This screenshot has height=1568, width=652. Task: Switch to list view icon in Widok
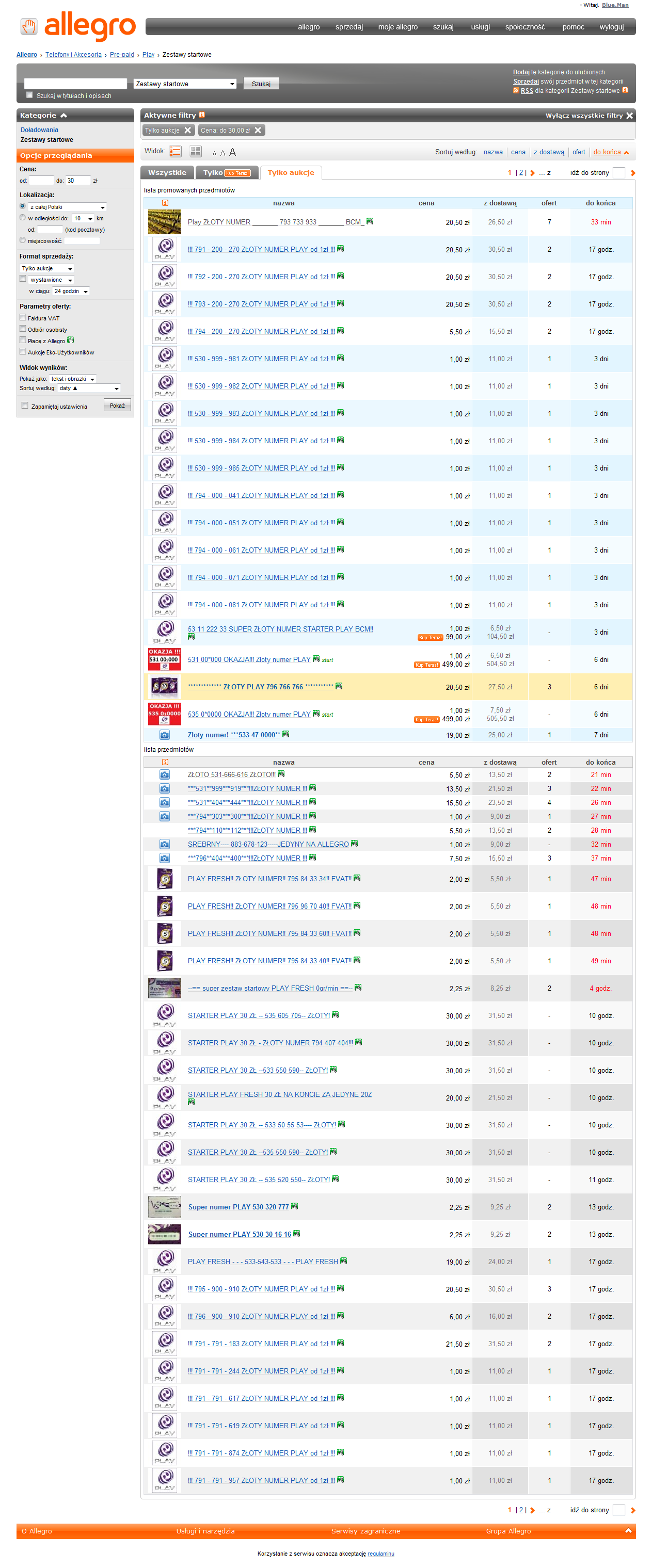[x=176, y=152]
